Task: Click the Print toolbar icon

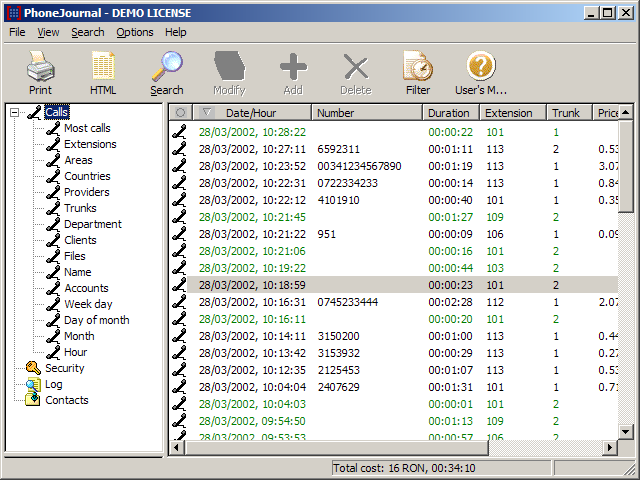Action: coord(40,66)
